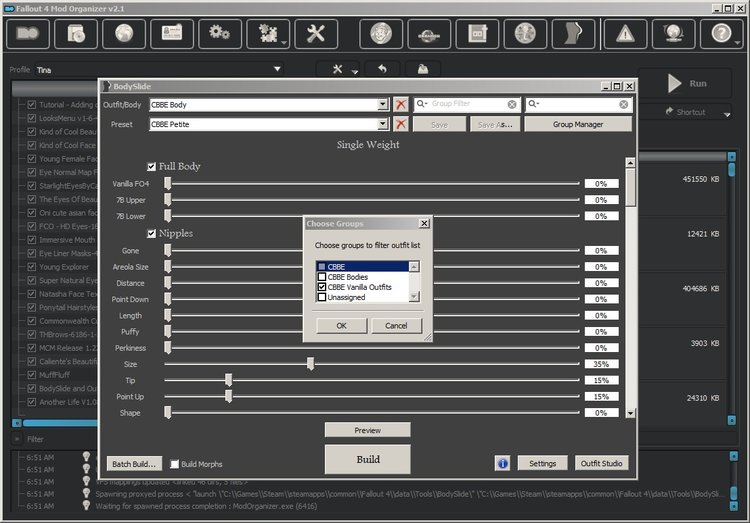
Task: Enable the Build Morphs checkbox
Action: pos(175,464)
